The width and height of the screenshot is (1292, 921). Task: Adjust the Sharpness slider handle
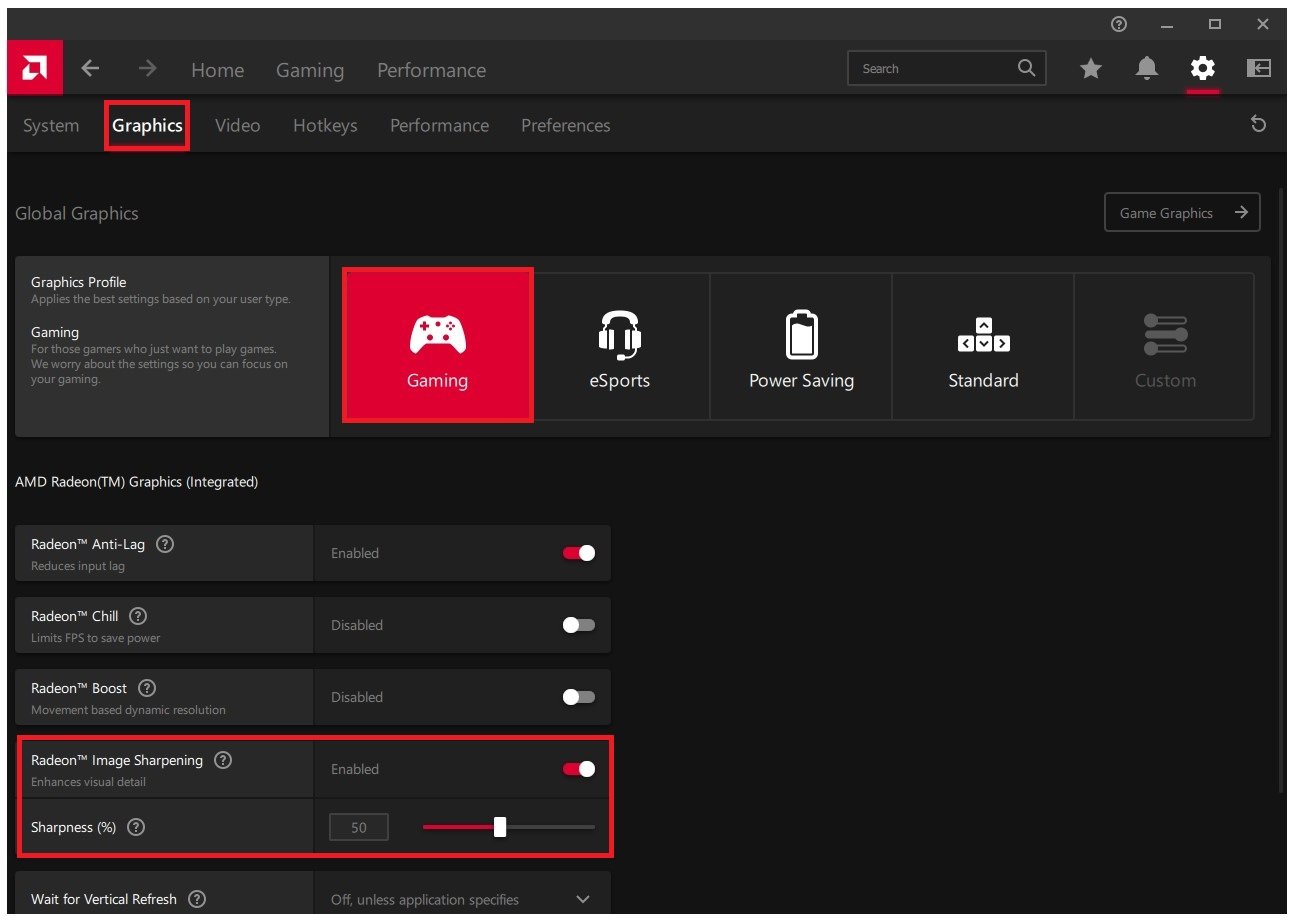[500, 827]
